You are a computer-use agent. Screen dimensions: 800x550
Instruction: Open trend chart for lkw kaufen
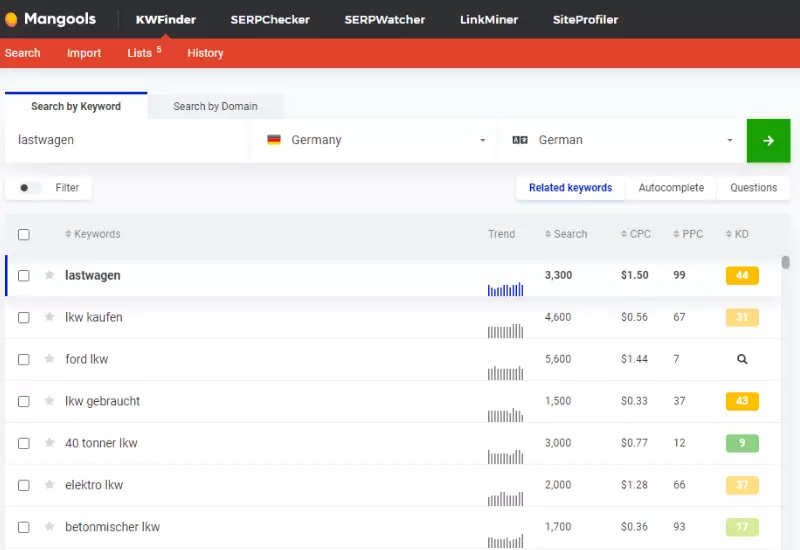505,331
